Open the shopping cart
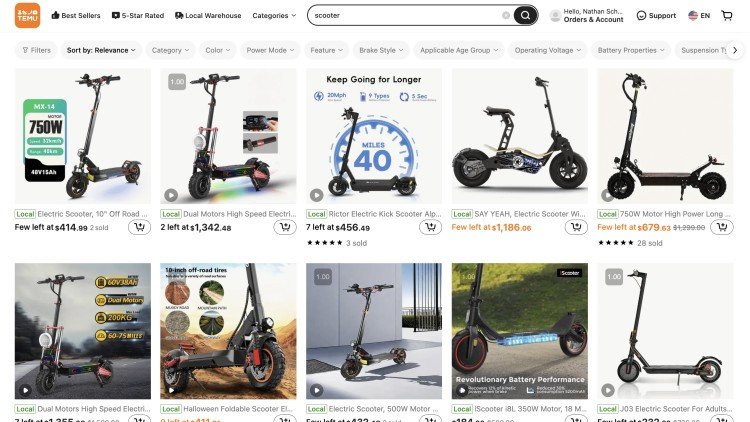This screenshot has height=422, width=750. point(727,15)
